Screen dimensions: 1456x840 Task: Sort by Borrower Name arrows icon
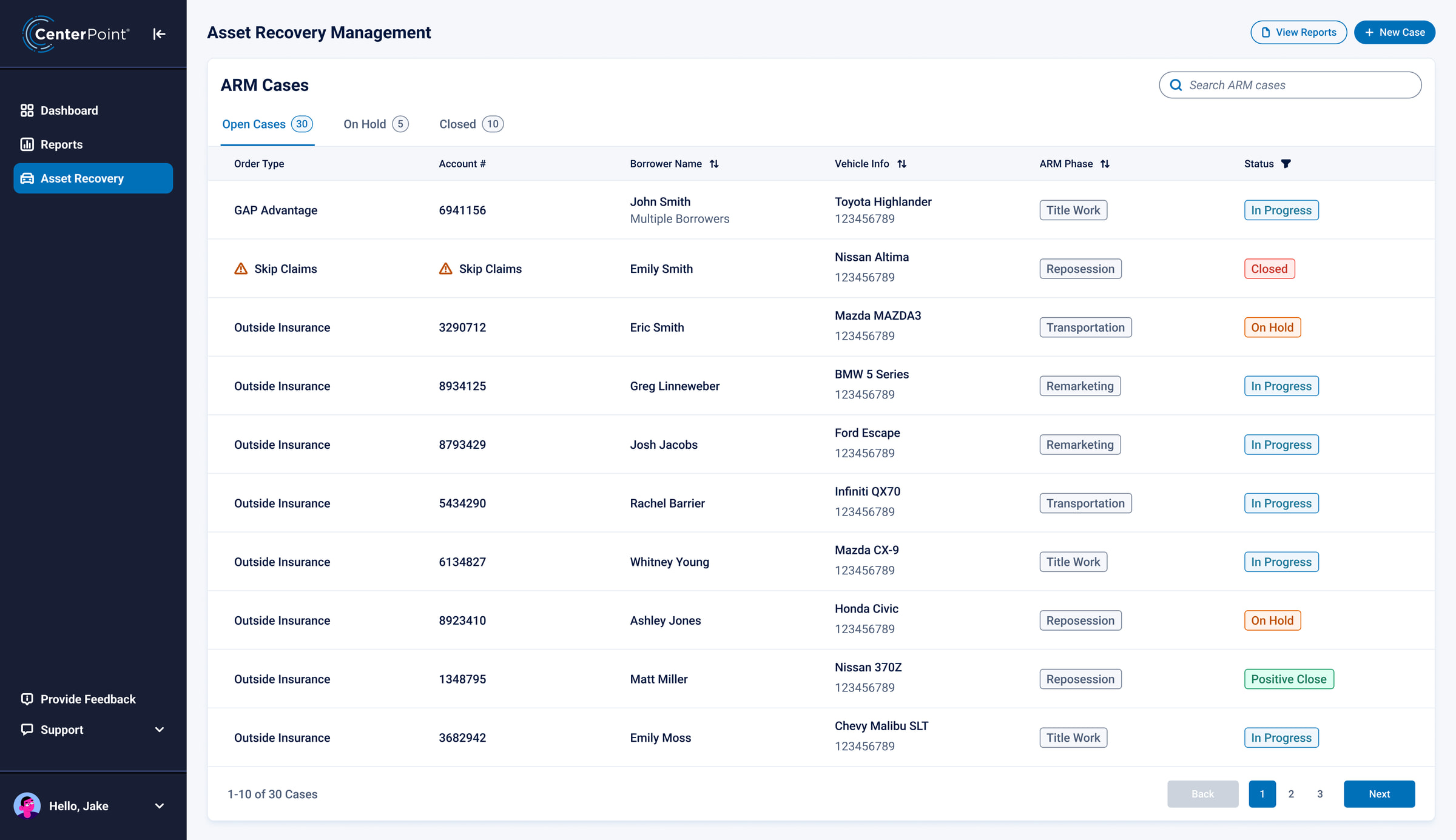tap(714, 164)
